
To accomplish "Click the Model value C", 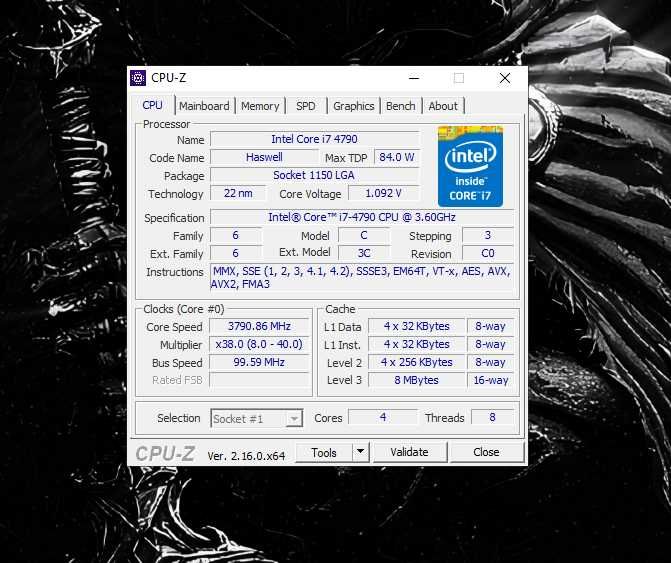I will (364, 235).
